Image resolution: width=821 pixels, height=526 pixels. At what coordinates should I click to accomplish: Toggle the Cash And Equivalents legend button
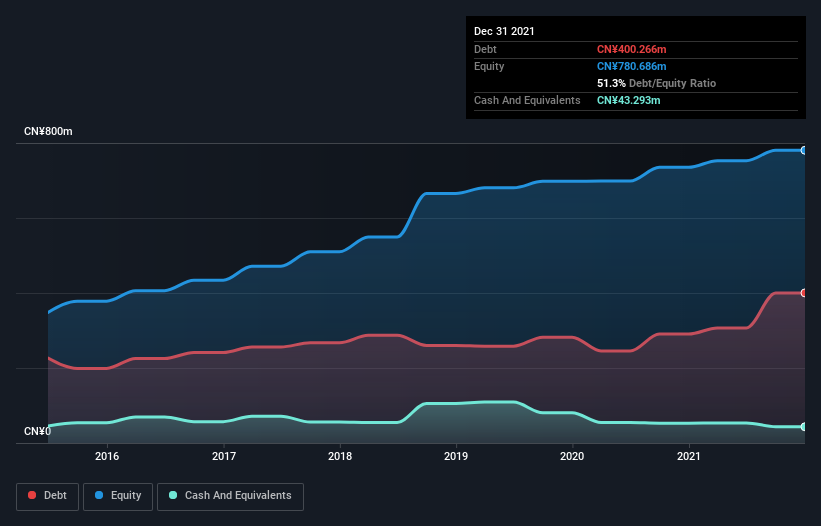230,497
